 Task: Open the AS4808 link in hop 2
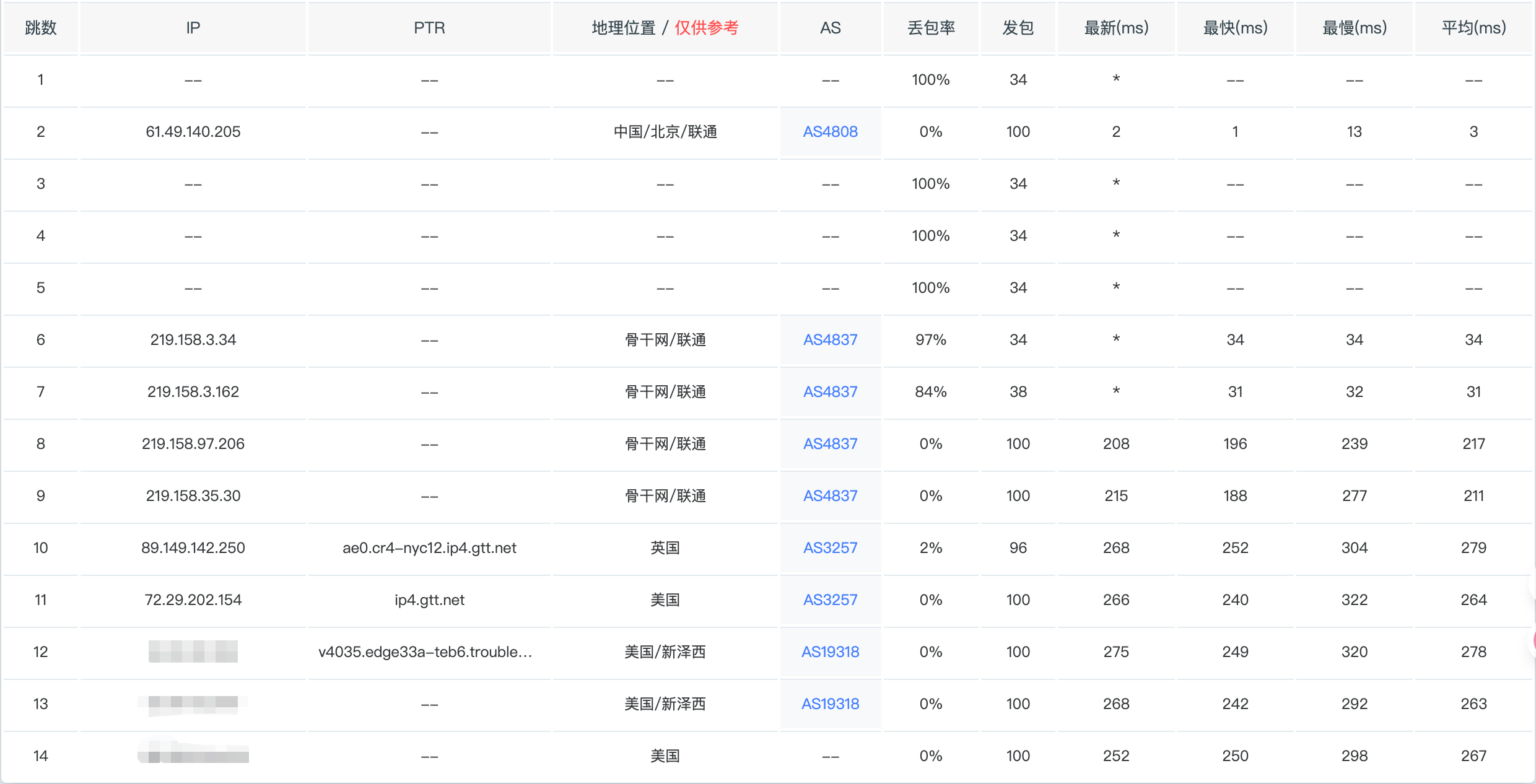pyautogui.click(x=830, y=132)
